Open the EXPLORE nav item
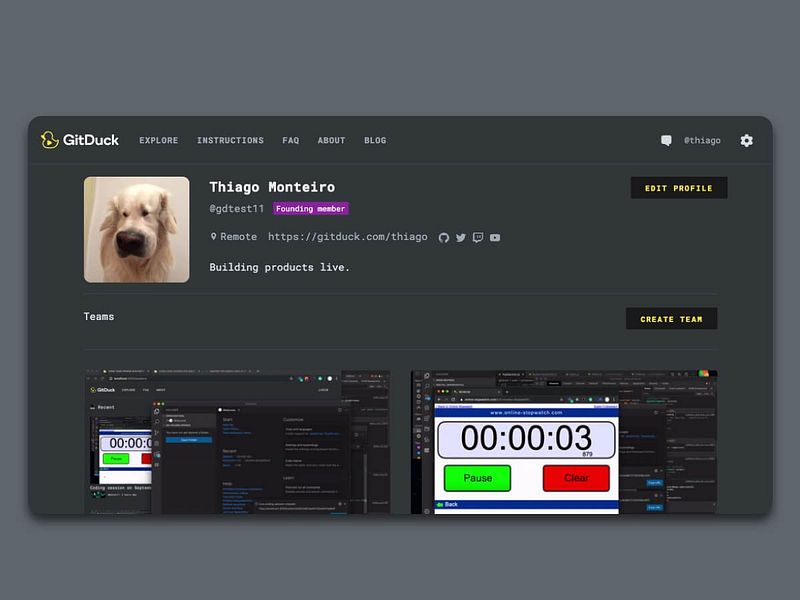The image size is (800, 600). click(159, 140)
